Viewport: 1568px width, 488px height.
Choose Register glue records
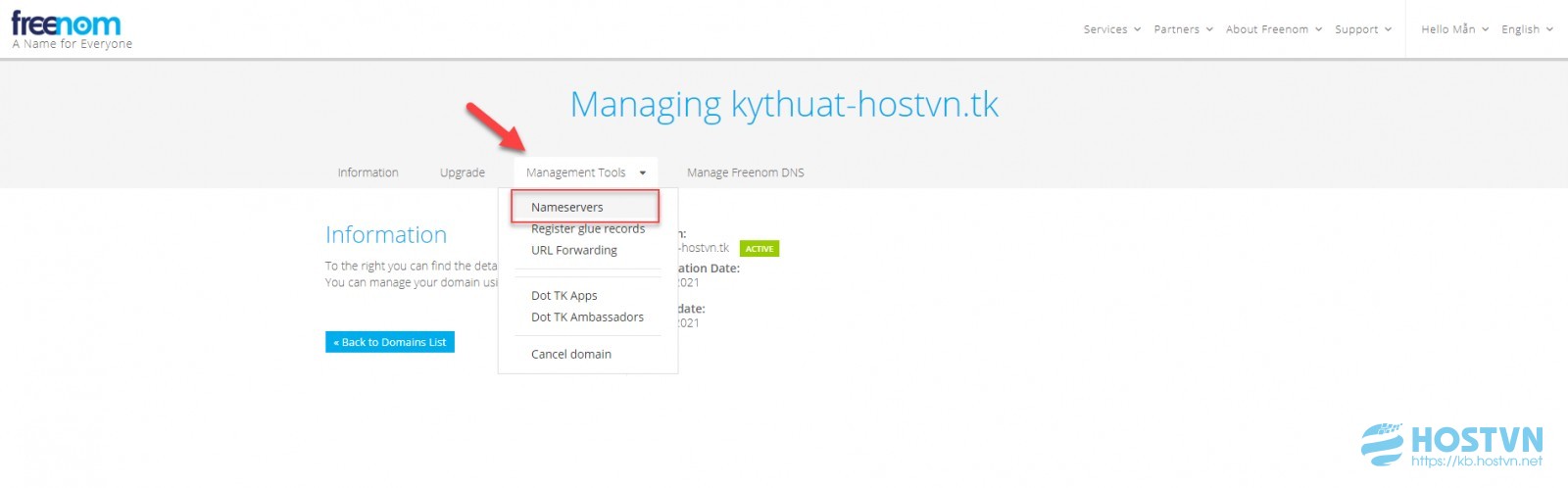(588, 228)
